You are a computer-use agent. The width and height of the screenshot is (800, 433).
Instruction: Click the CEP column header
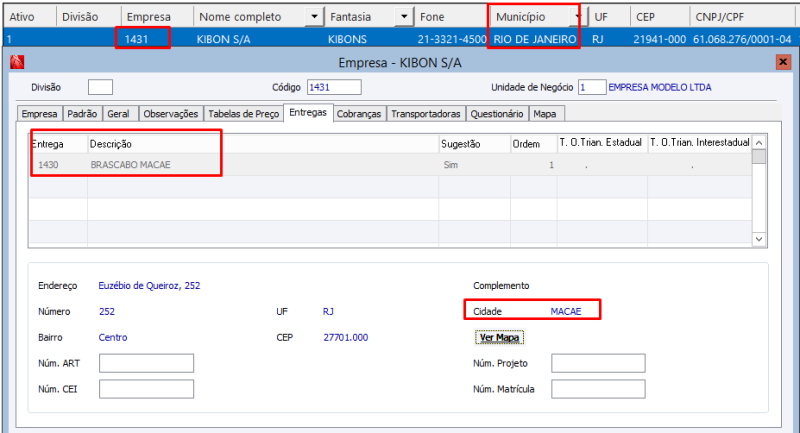click(660, 17)
